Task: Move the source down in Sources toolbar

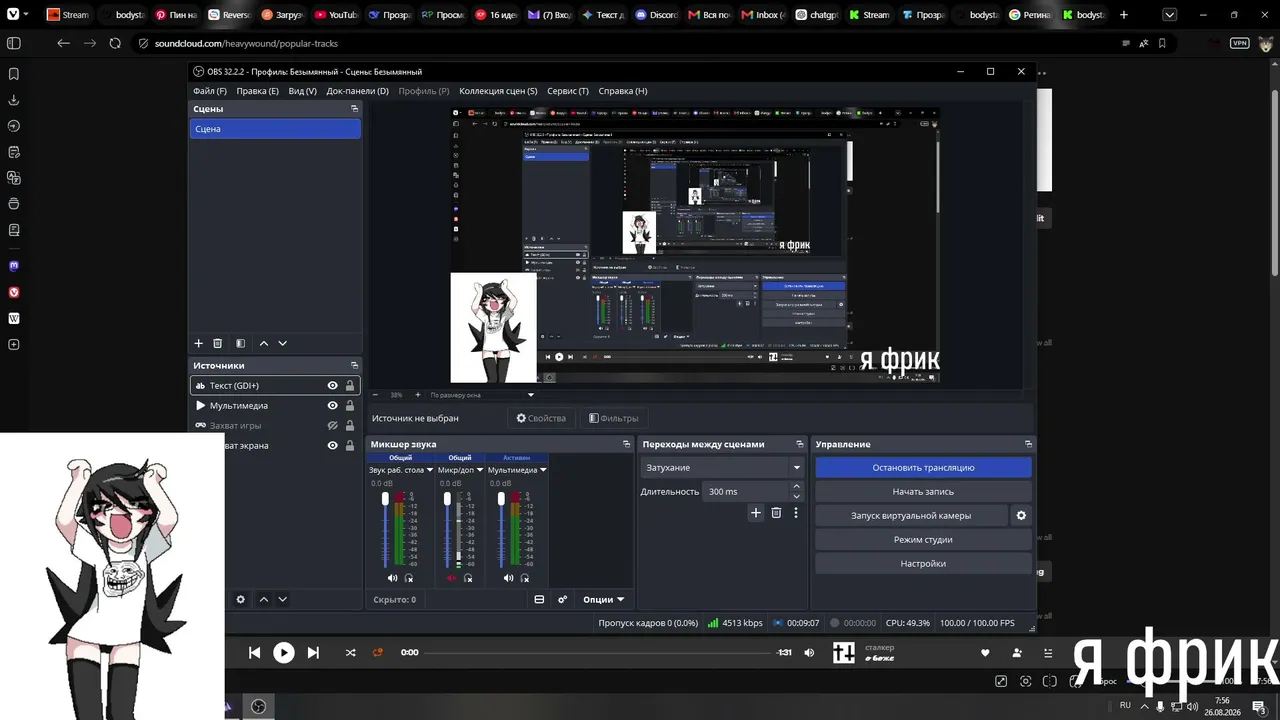Action: tap(282, 599)
